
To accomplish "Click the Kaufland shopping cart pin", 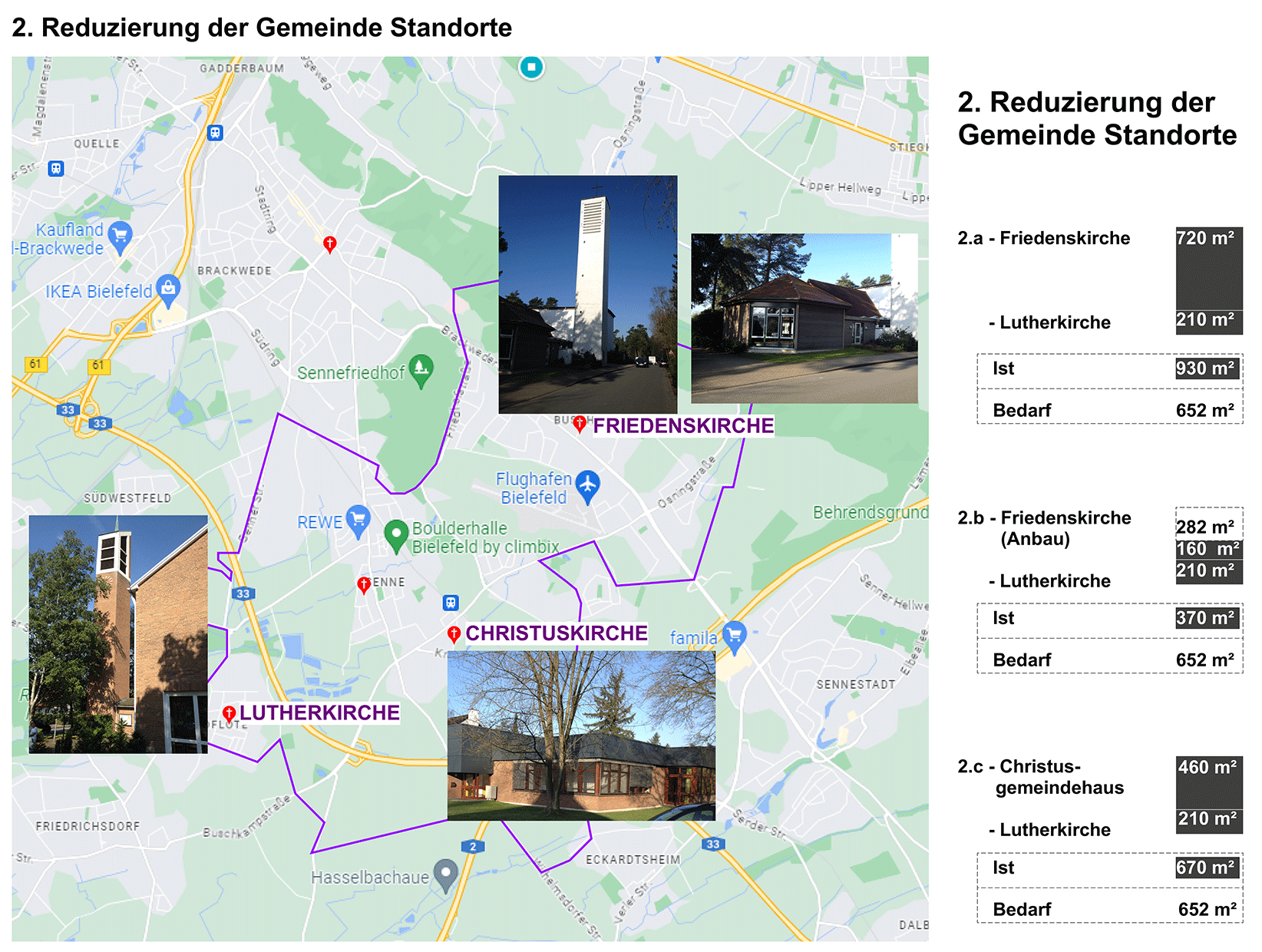I will click(120, 237).
